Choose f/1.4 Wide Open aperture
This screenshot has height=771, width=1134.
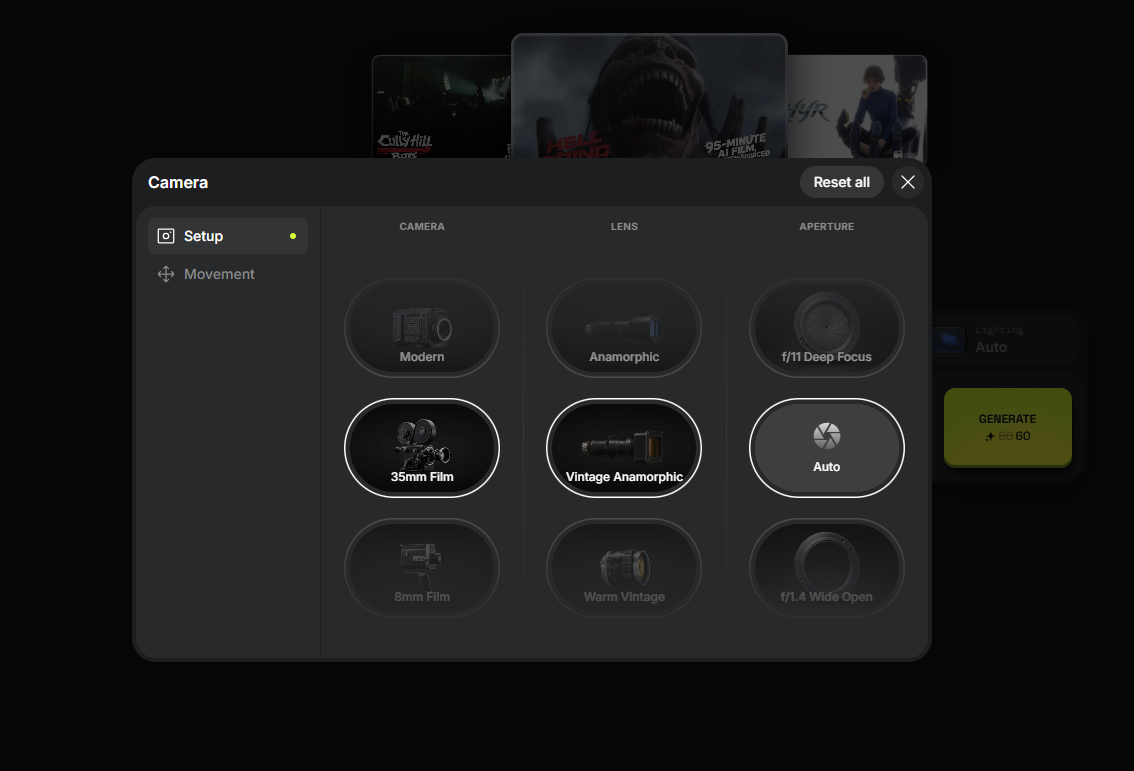pyautogui.click(x=827, y=568)
